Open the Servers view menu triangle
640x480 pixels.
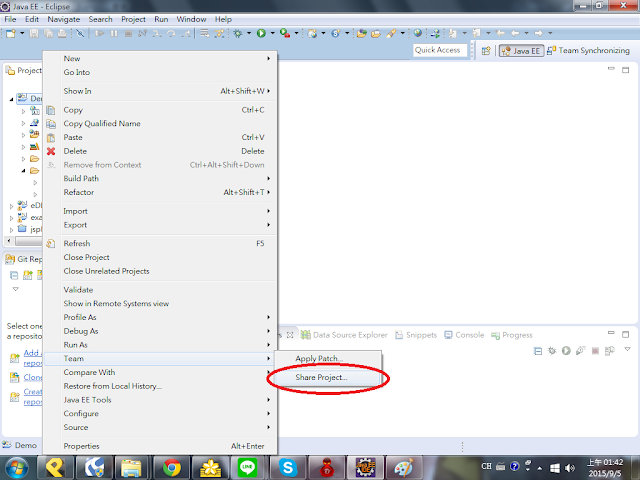(x=627, y=349)
